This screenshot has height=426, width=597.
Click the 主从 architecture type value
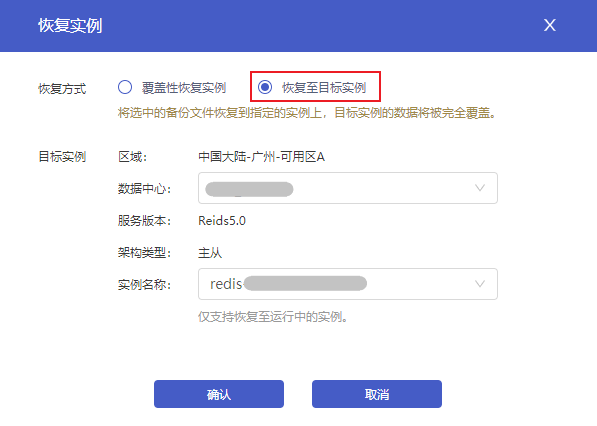coord(210,252)
